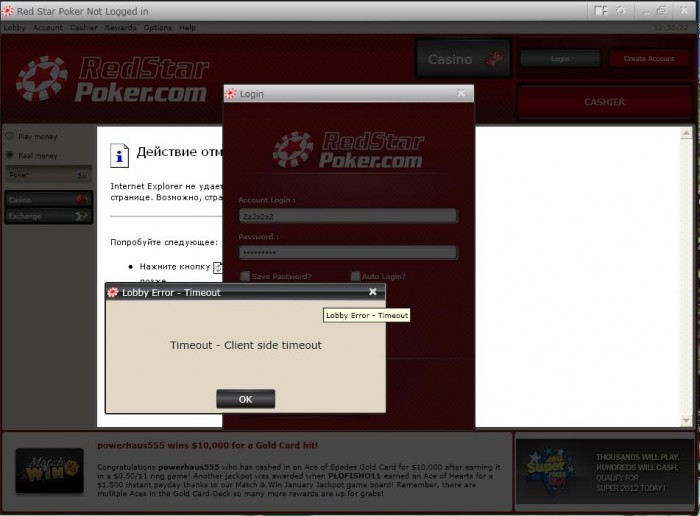
Task: Click the RedStar Poker logo in Login window
Action: [348, 150]
